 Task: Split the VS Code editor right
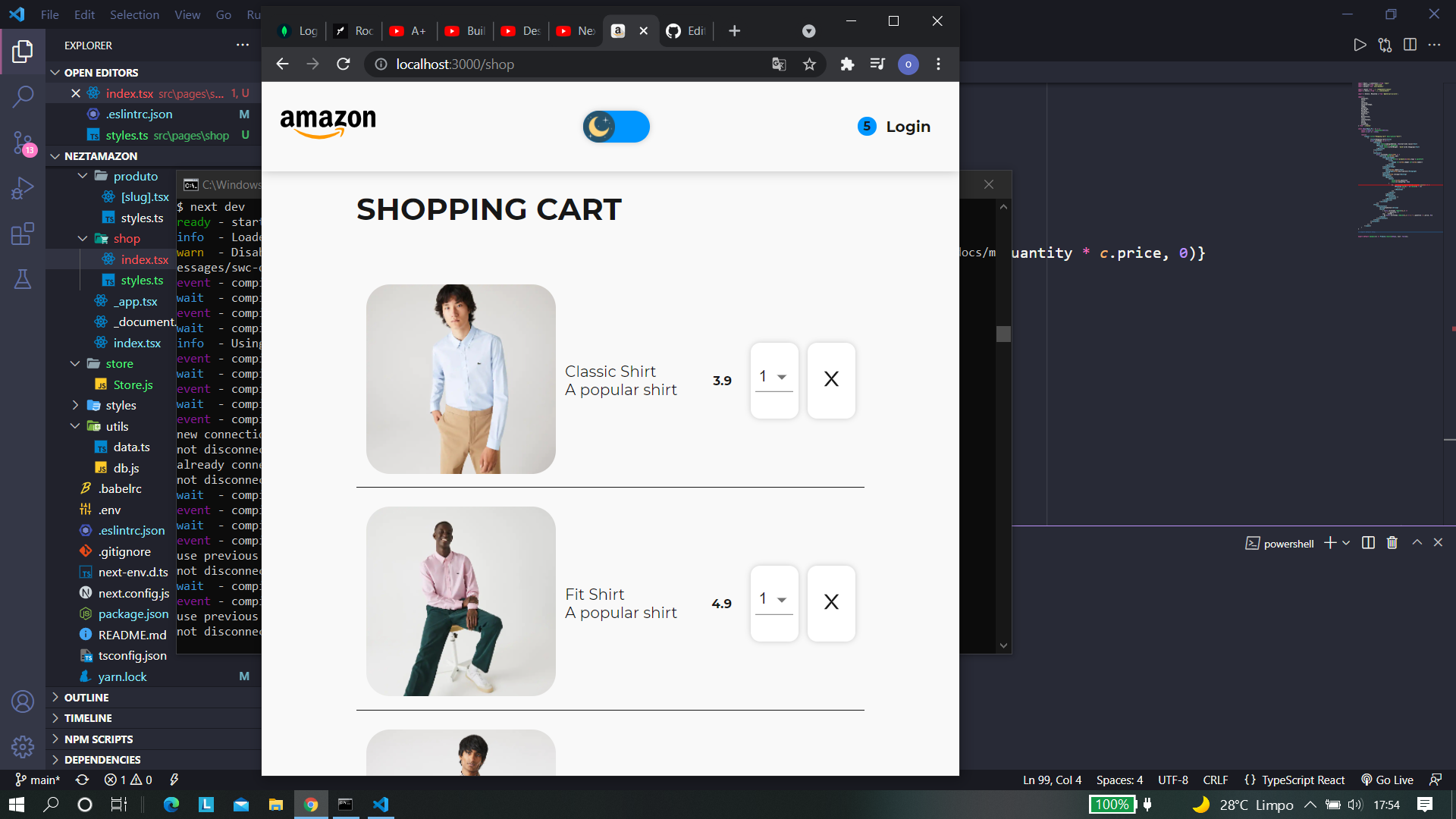click(1410, 45)
